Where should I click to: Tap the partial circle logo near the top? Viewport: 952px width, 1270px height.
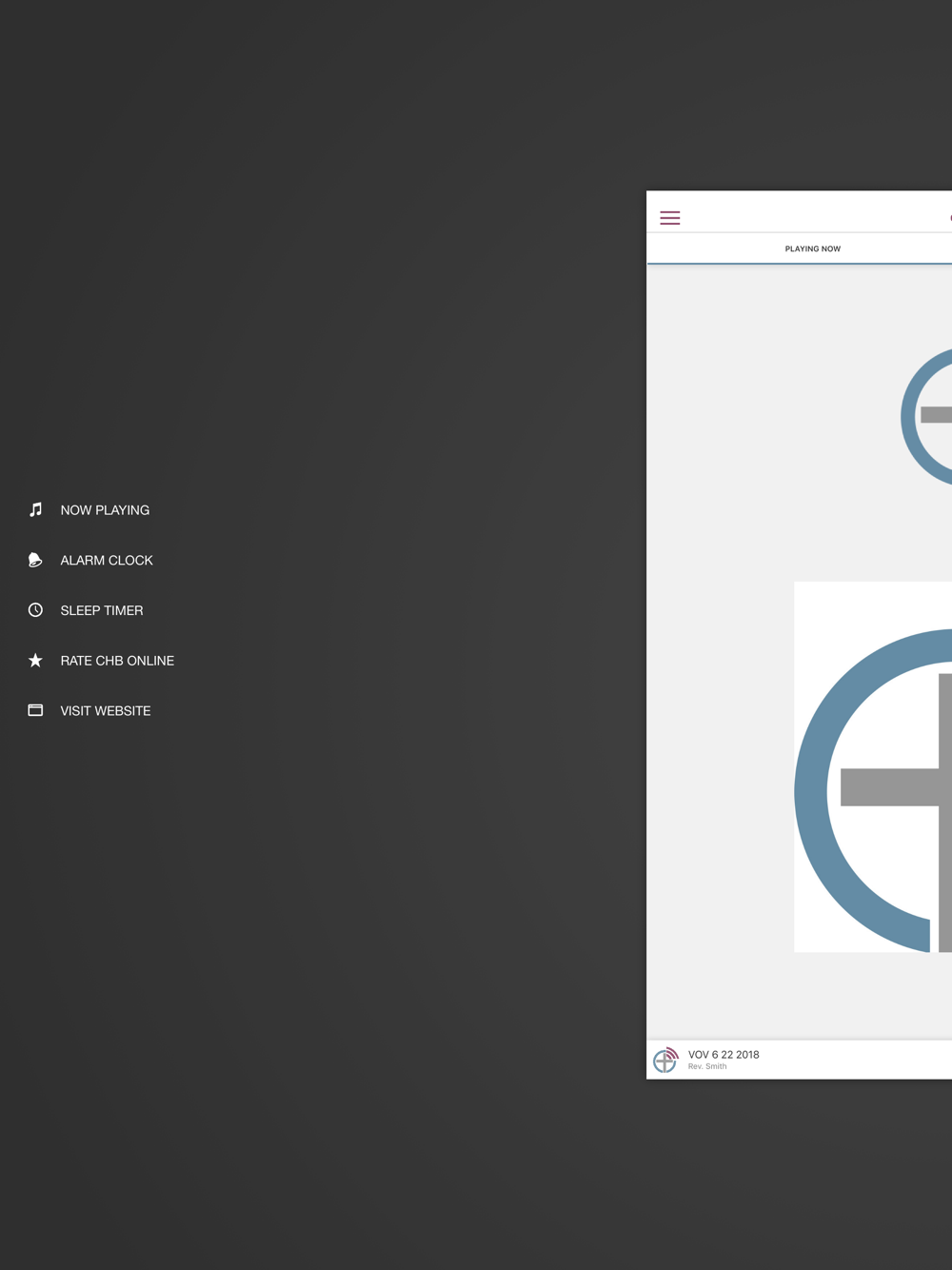926,416
